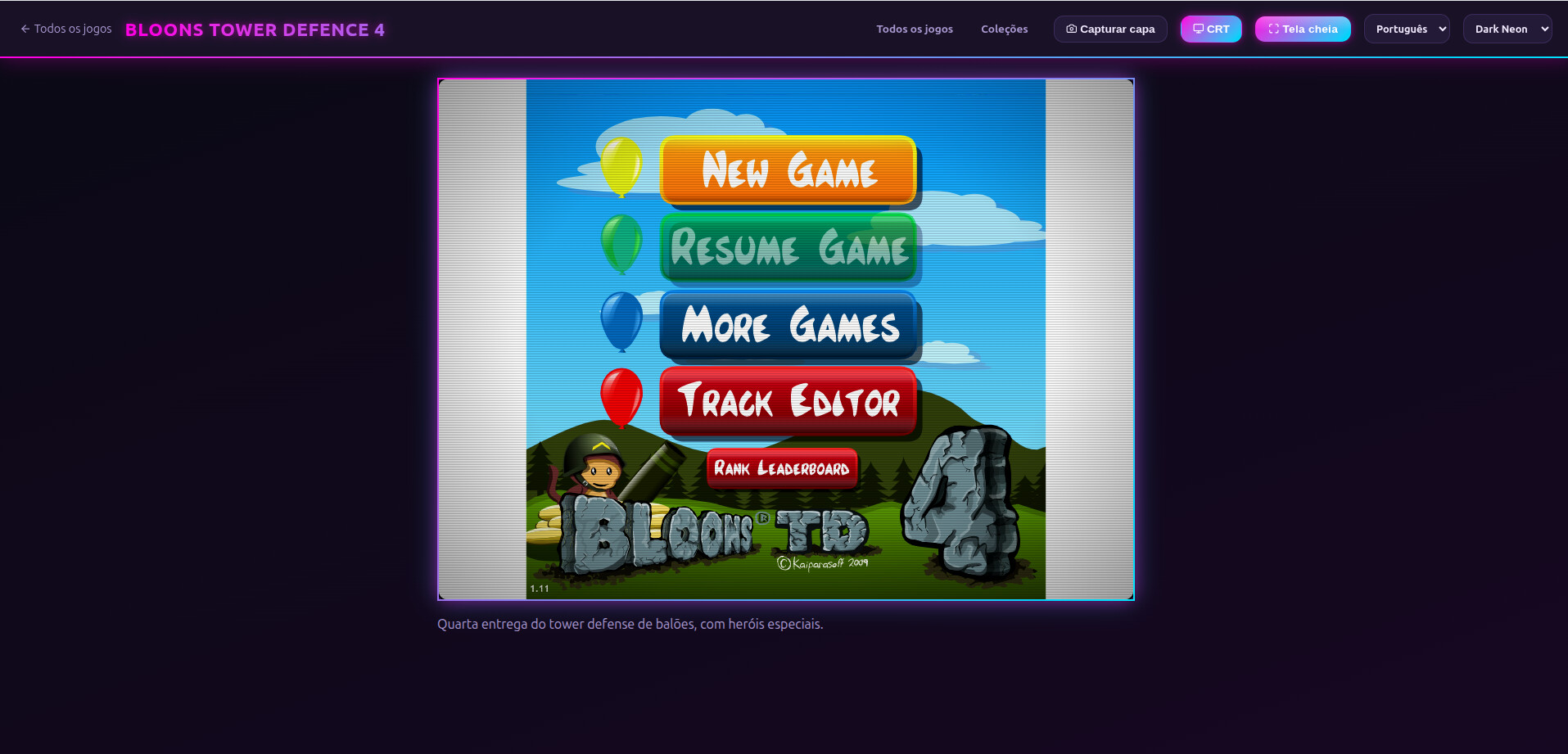Select the Resume Game button

point(789,247)
